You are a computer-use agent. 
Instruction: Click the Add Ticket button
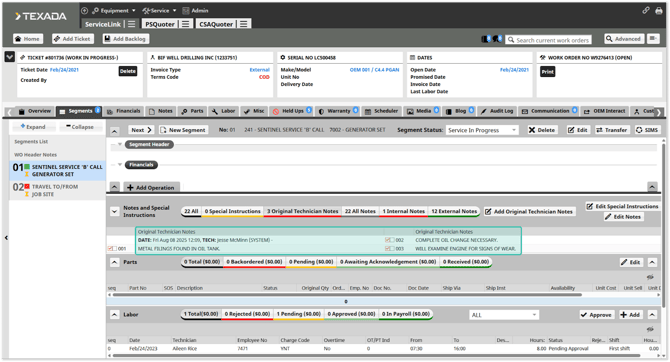72,39
